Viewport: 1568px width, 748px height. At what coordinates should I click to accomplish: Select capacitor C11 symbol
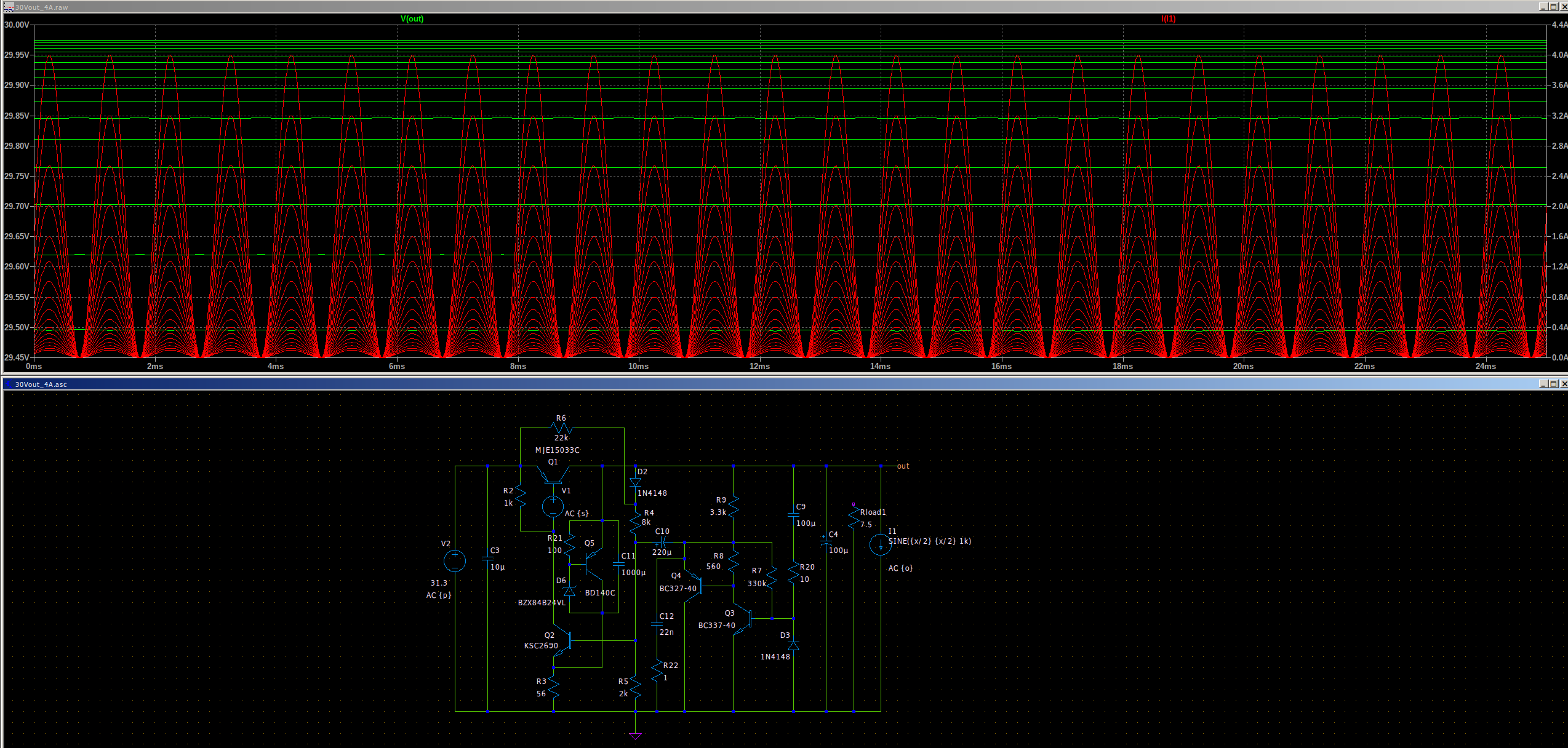[x=618, y=563]
